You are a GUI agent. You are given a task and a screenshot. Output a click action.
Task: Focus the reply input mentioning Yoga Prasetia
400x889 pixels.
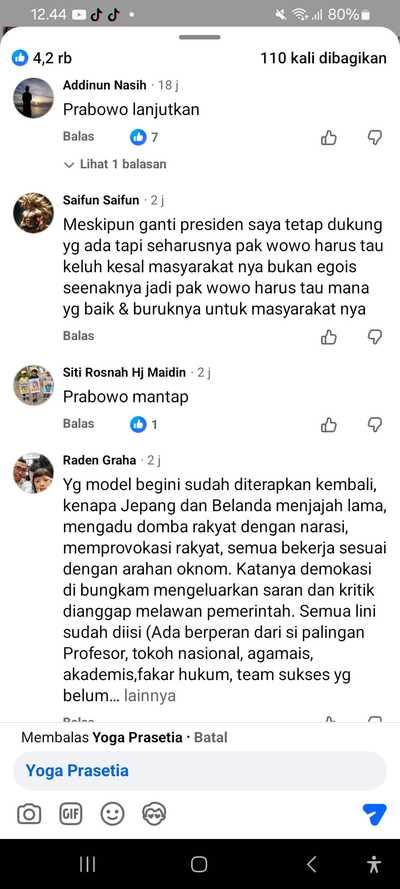pyautogui.click(x=200, y=771)
